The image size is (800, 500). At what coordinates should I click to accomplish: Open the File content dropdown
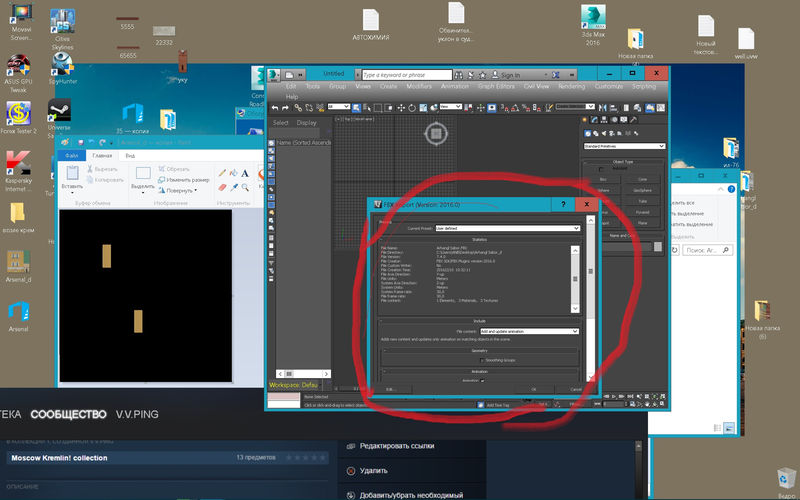(529, 331)
